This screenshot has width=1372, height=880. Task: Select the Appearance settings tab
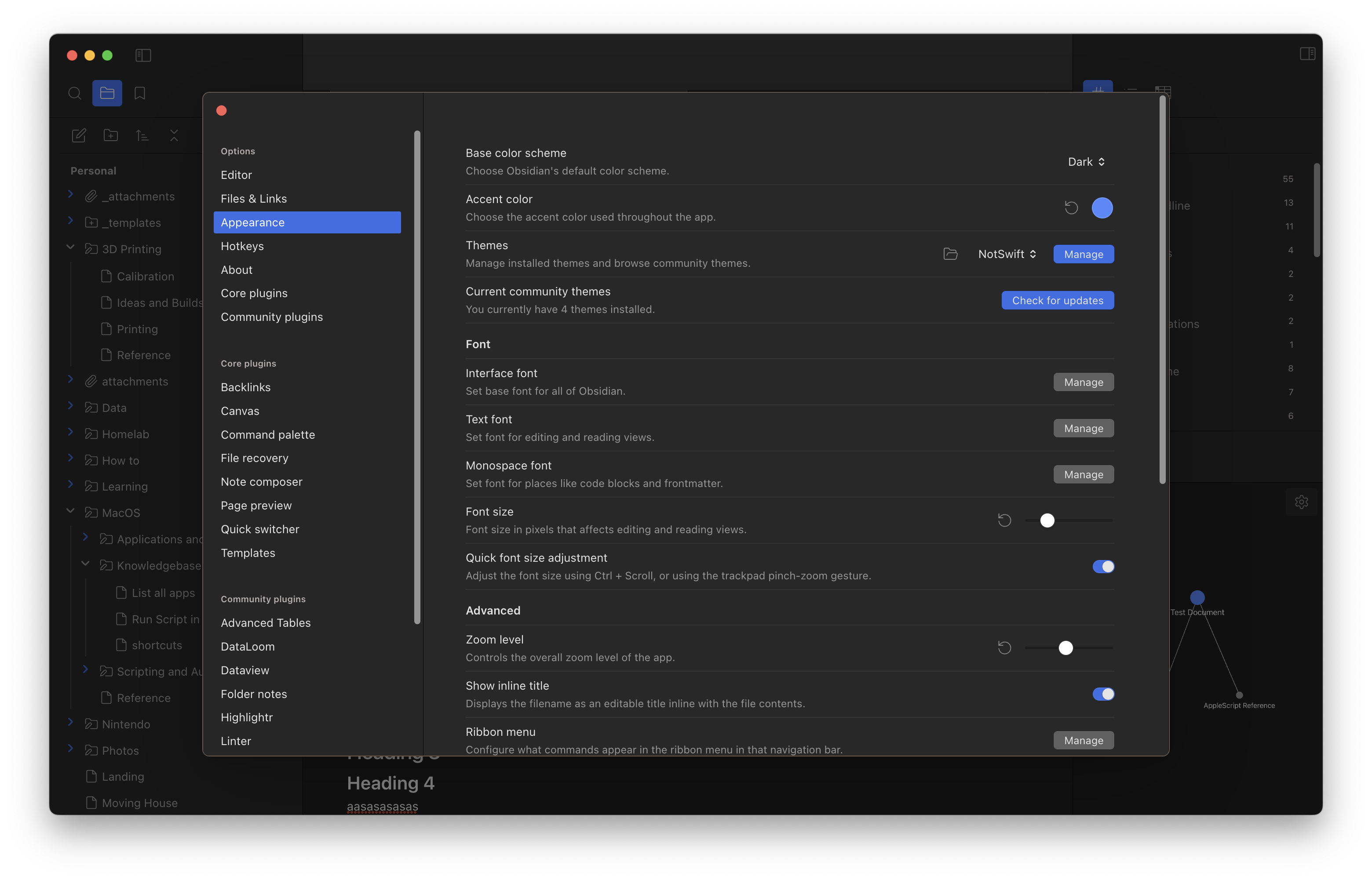307,222
